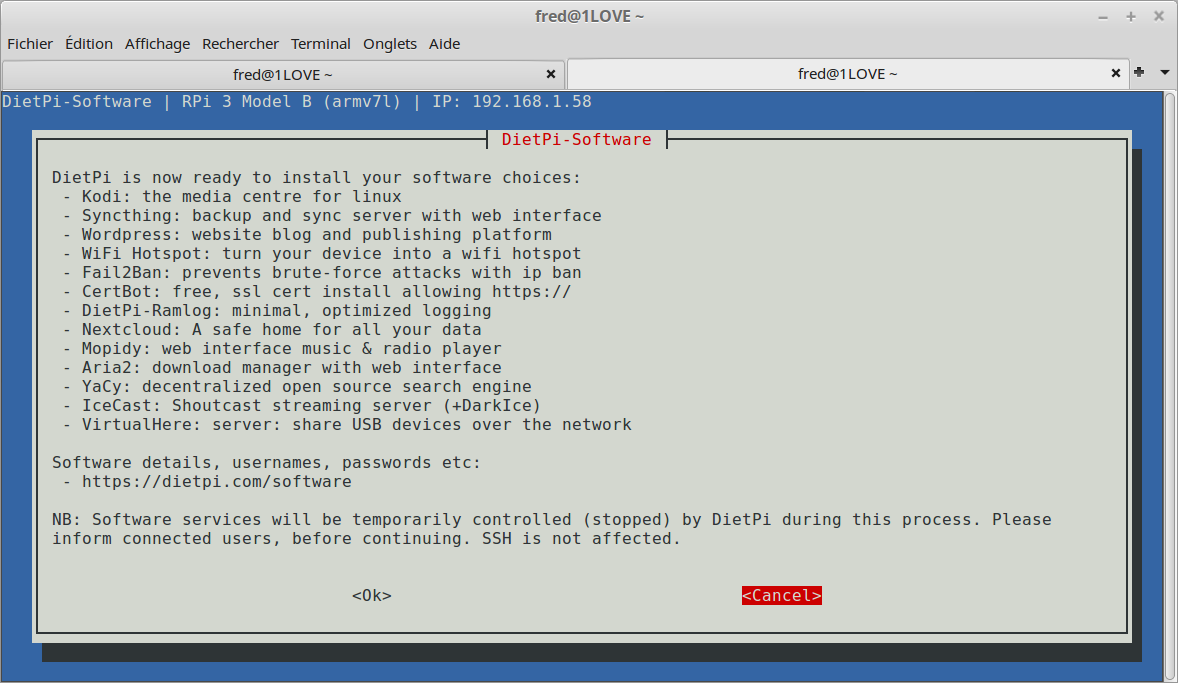Click the CertBot ssl cert line
The height and width of the screenshot is (683, 1178).
click(x=316, y=292)
